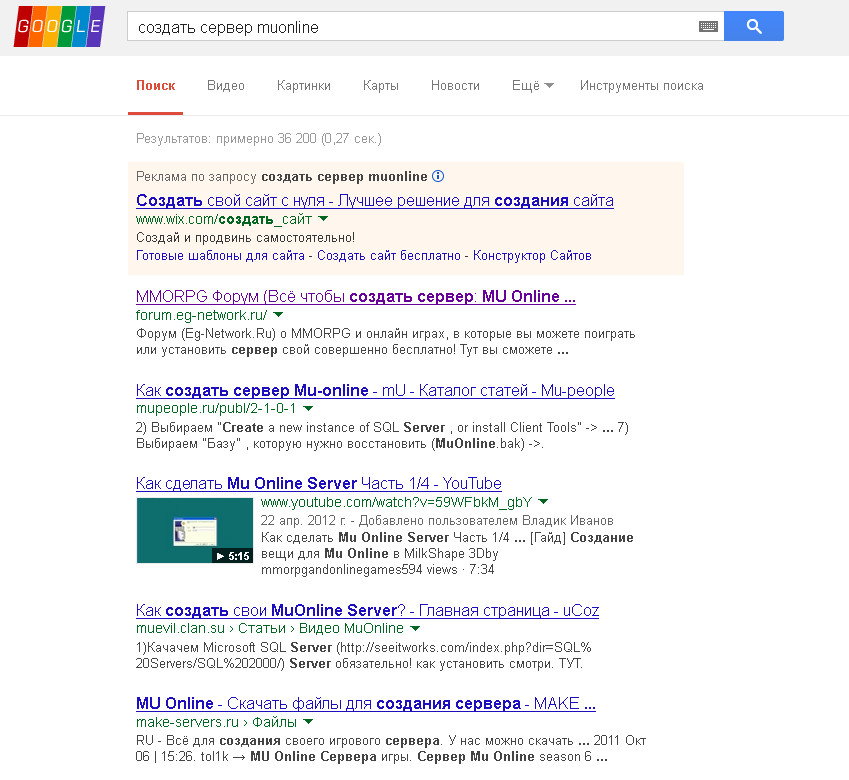
Task: Open dropdown arrow next to youtube.com URL
Action: click(544, 502)
